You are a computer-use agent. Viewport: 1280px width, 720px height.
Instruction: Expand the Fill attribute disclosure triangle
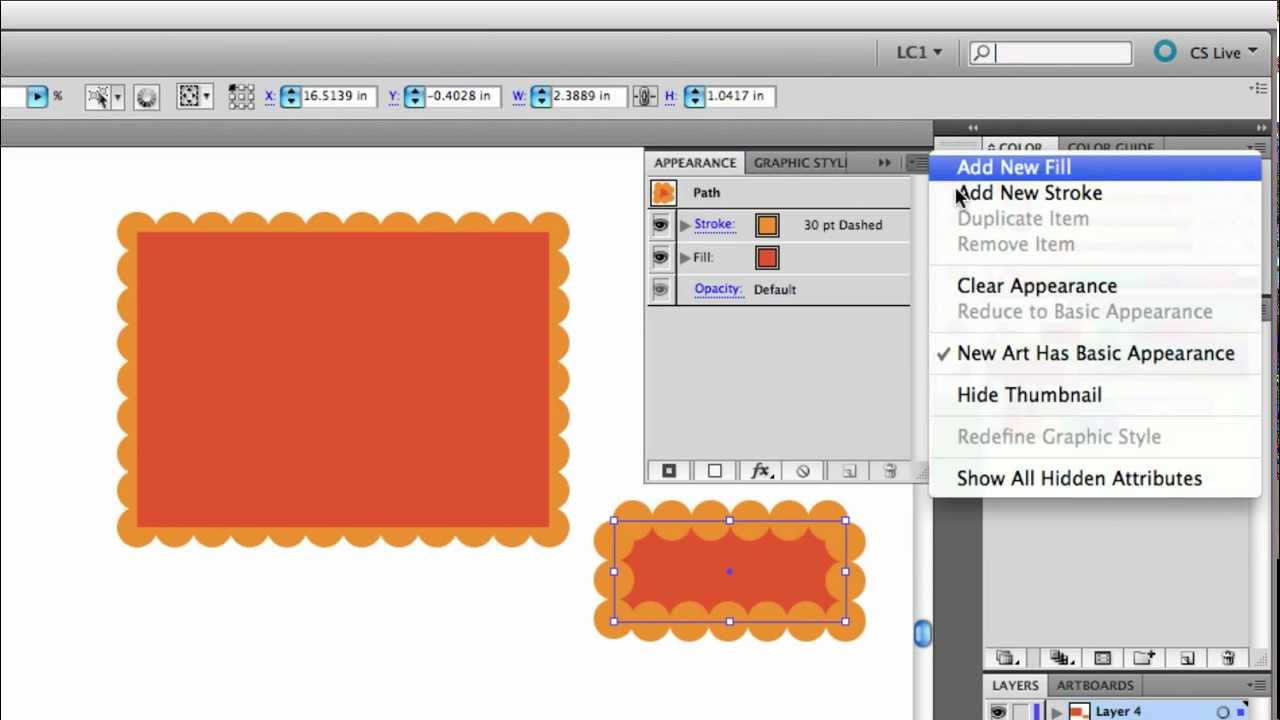(684, 257)
